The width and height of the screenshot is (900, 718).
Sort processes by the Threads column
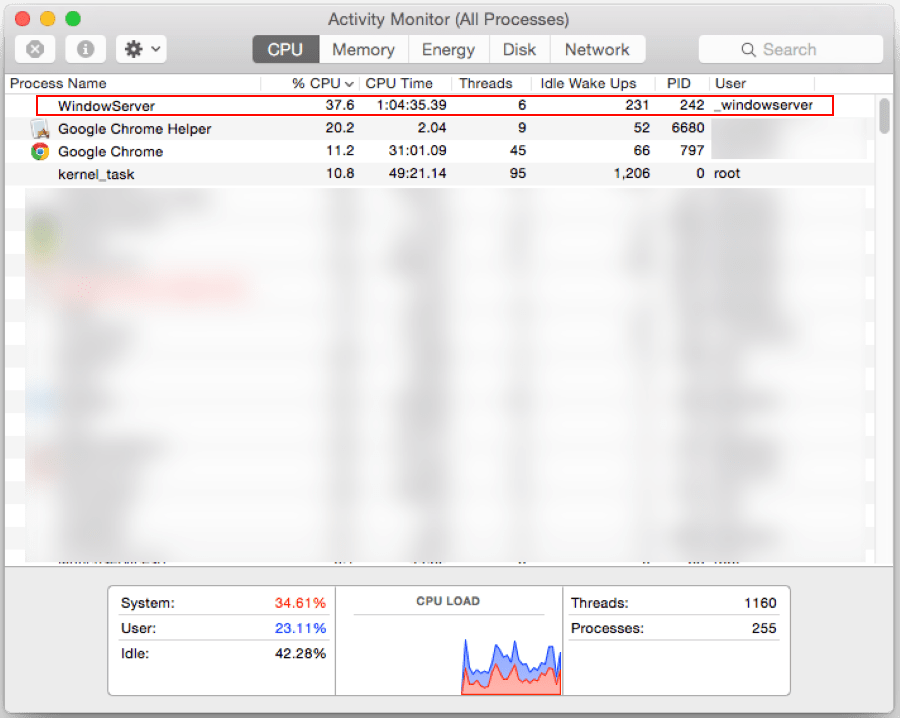487,83
